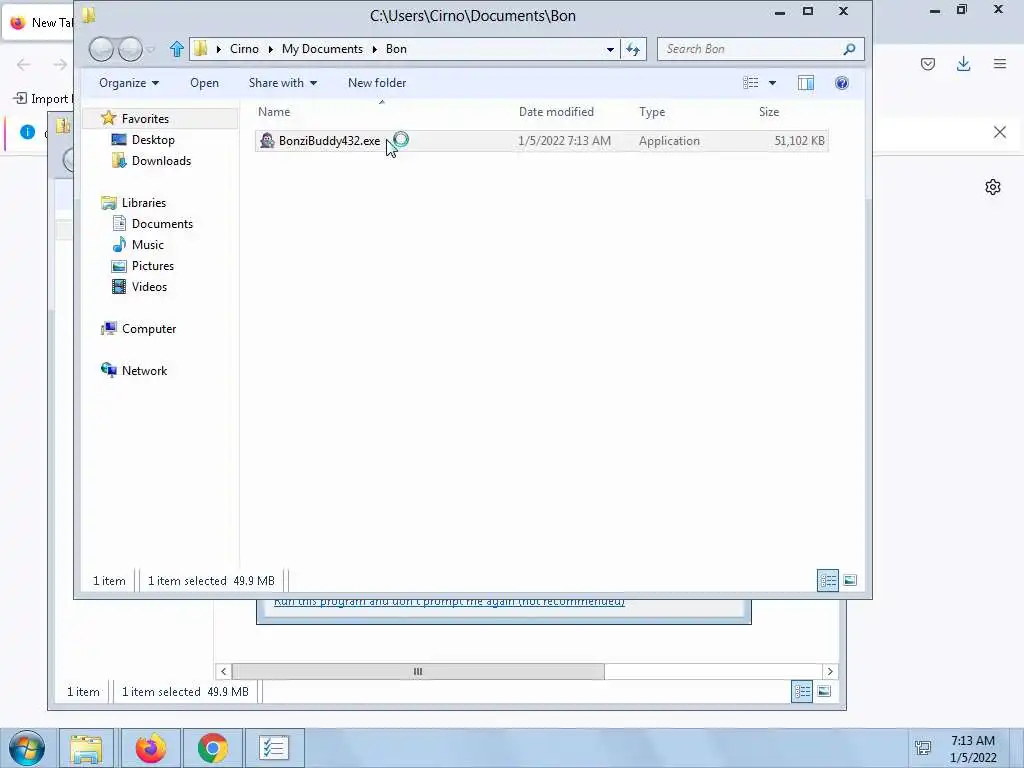This screenshot has height=768, width=1024.
Task: Click the File Explorer taskbar icon
Action: [x=86, y=748]
